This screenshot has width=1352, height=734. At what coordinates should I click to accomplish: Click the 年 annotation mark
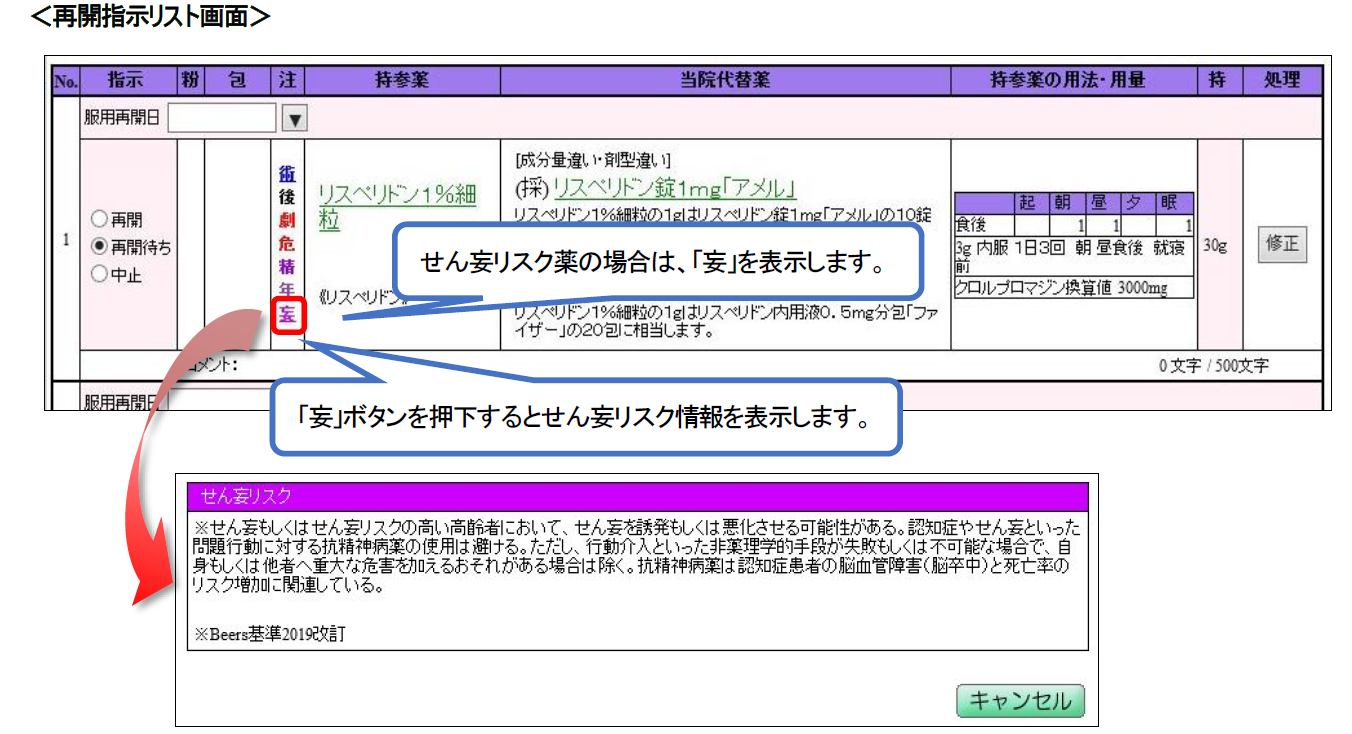click(x=288, y=290)
